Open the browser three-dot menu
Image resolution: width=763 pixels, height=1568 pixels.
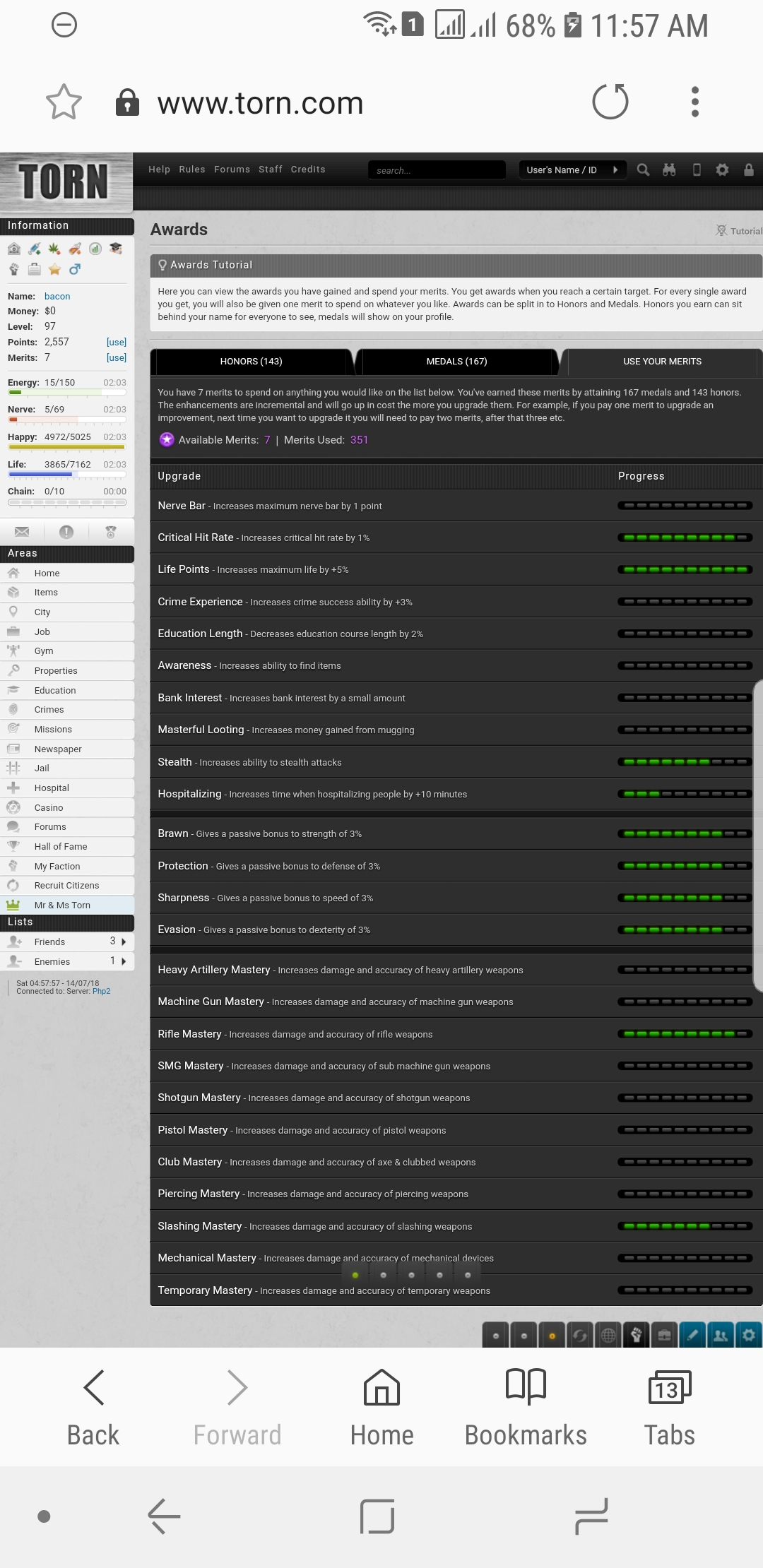pyautogui.click(x=695, y=102)
